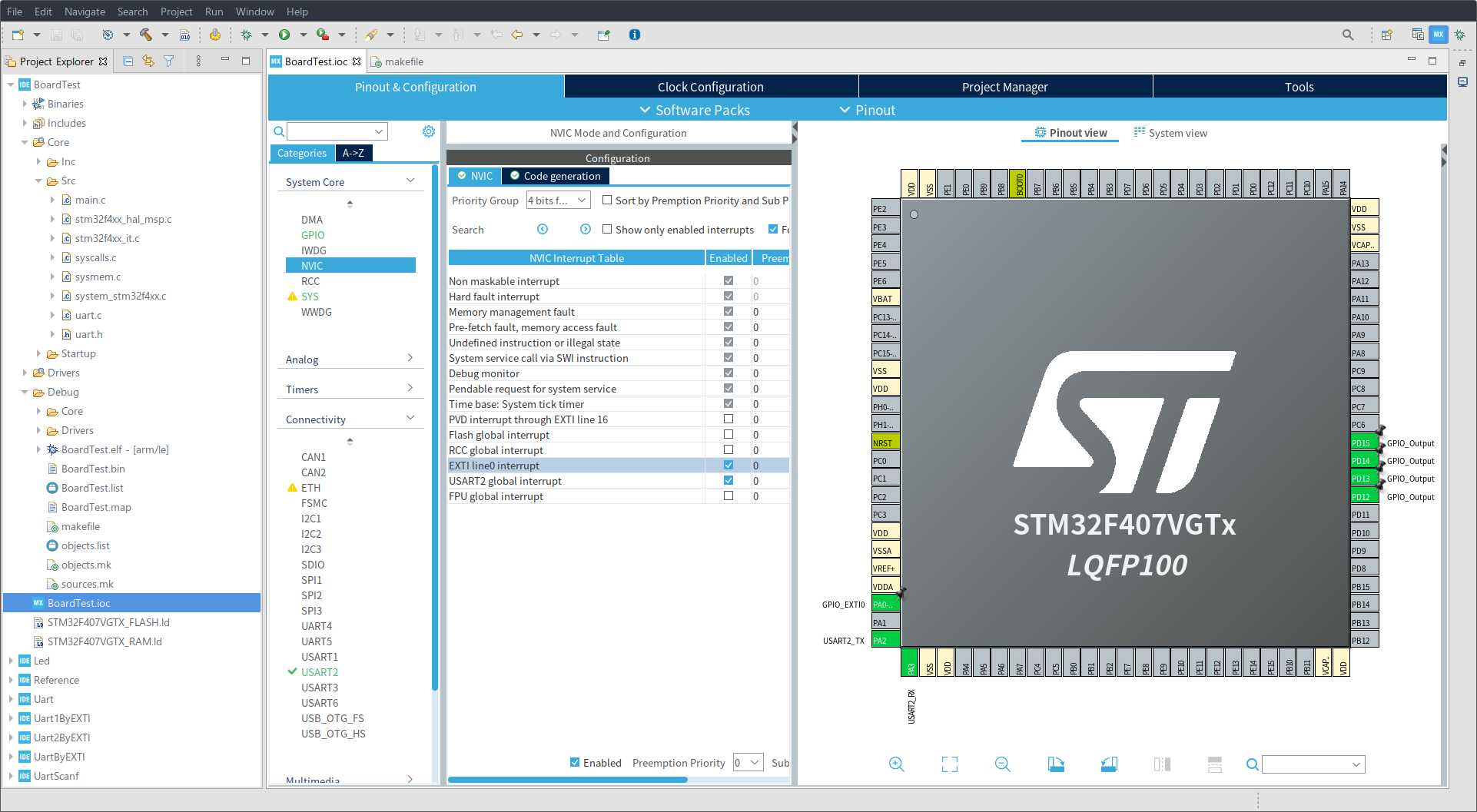
Task: Click the next search result arrow
Action: tap(586, 229)
